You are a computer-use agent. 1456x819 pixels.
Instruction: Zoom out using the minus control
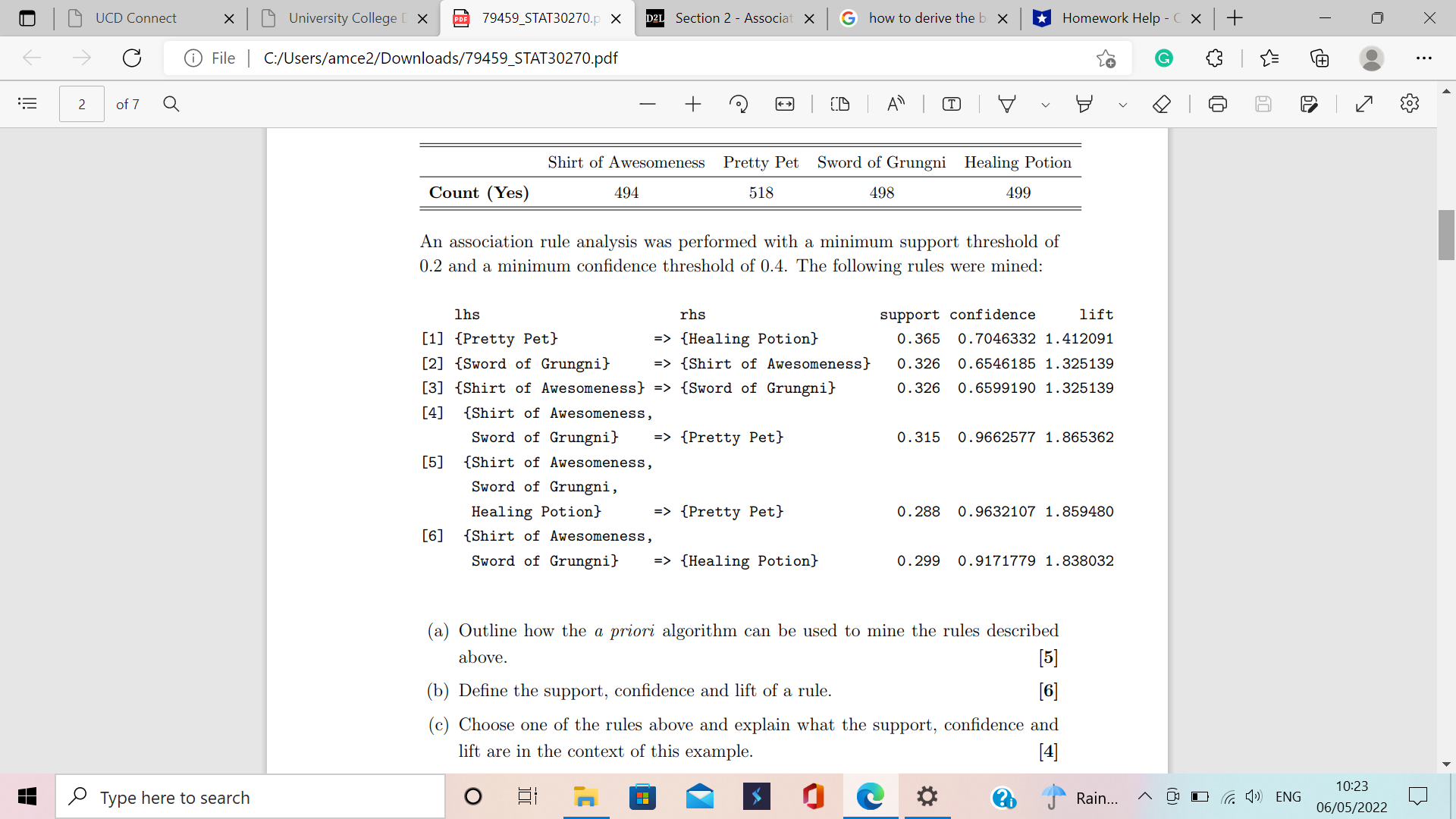coord(648,104)
